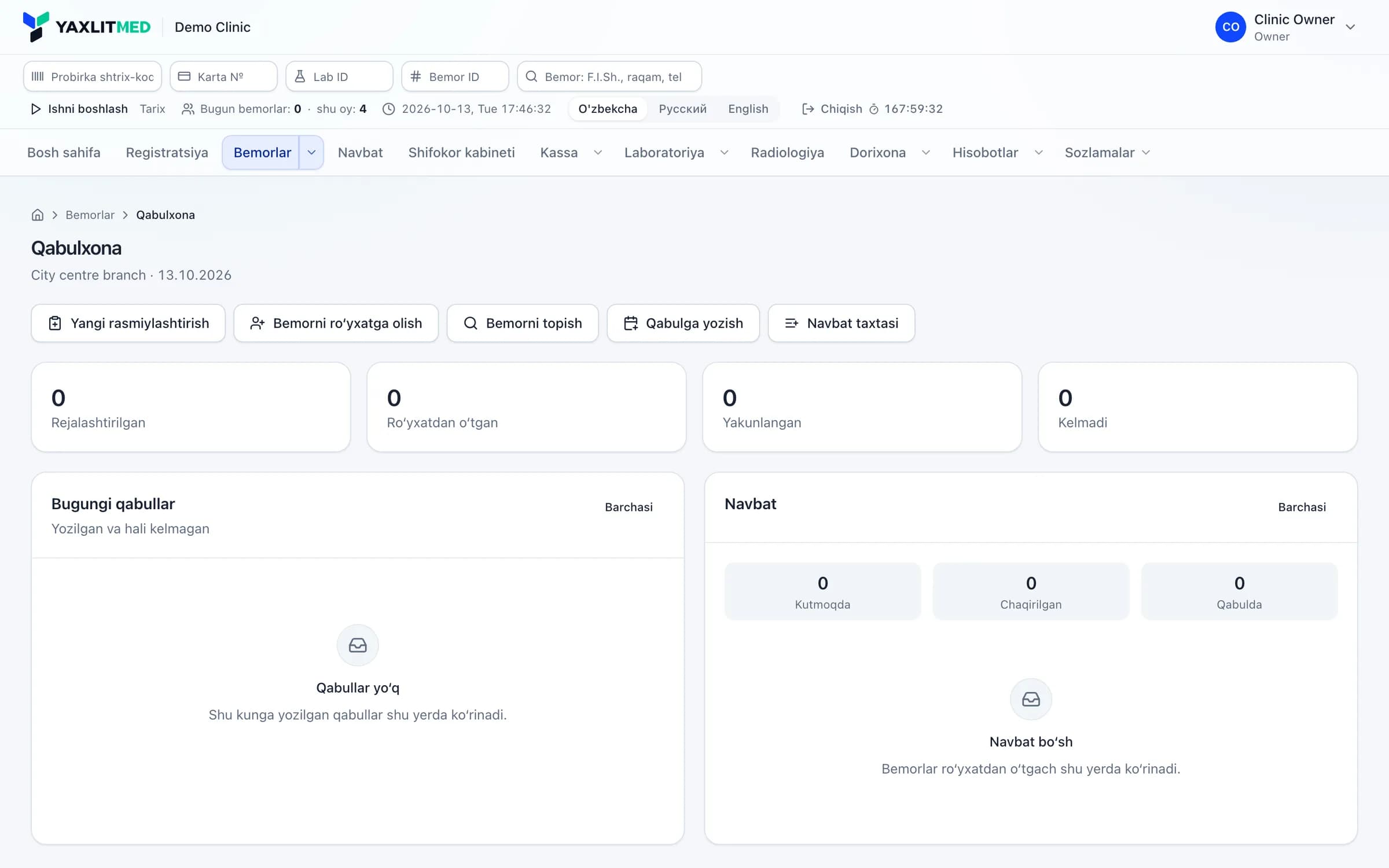The height and width of the screenshot is (868, 1389).
Task: Focus the Karta № input field
Action: click(x=223, y=76)
